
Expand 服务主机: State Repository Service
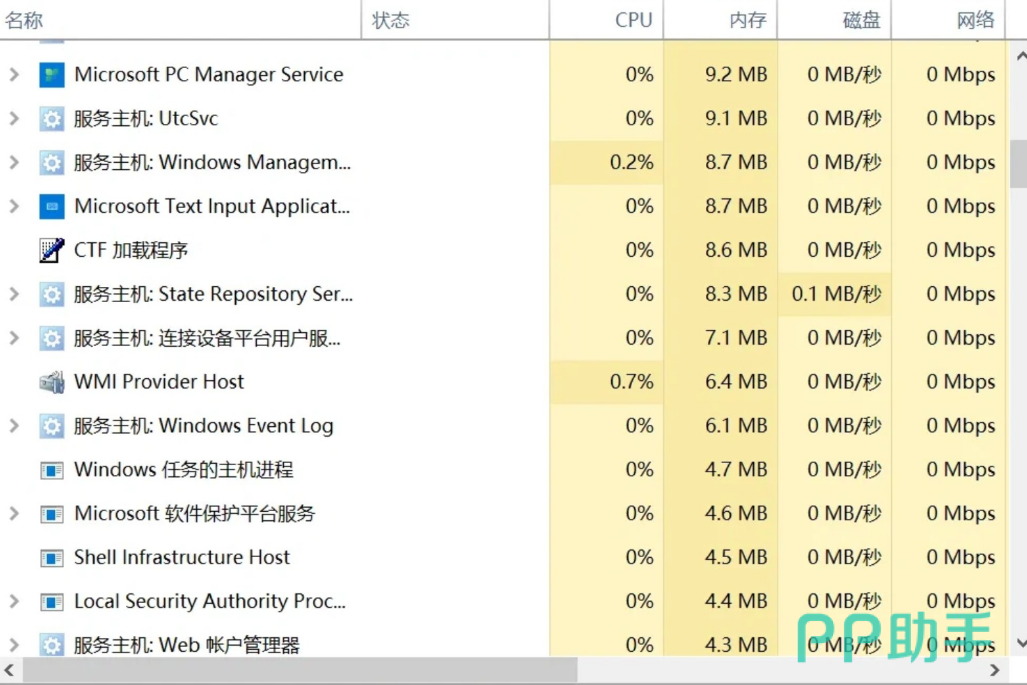coord(14,294)
